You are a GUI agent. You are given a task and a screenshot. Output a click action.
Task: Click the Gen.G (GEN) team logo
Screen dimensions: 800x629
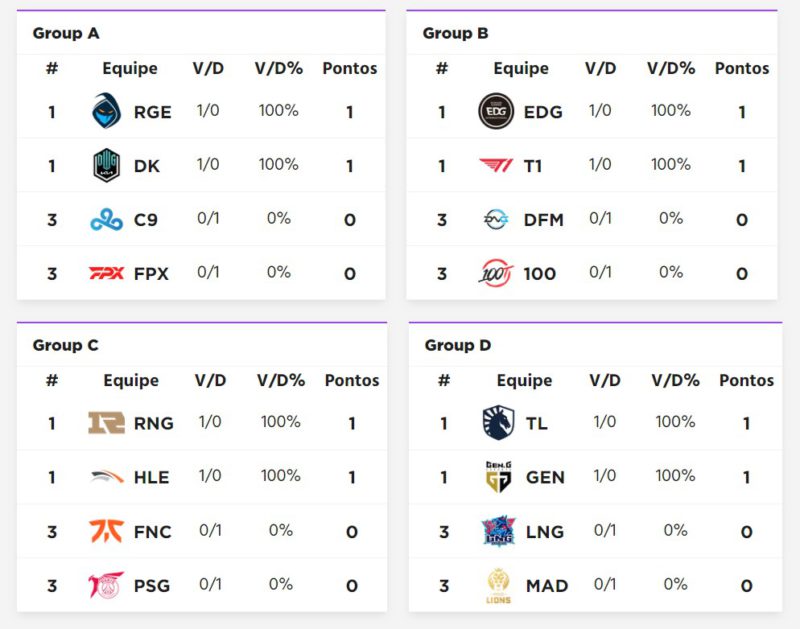[498, 477]
